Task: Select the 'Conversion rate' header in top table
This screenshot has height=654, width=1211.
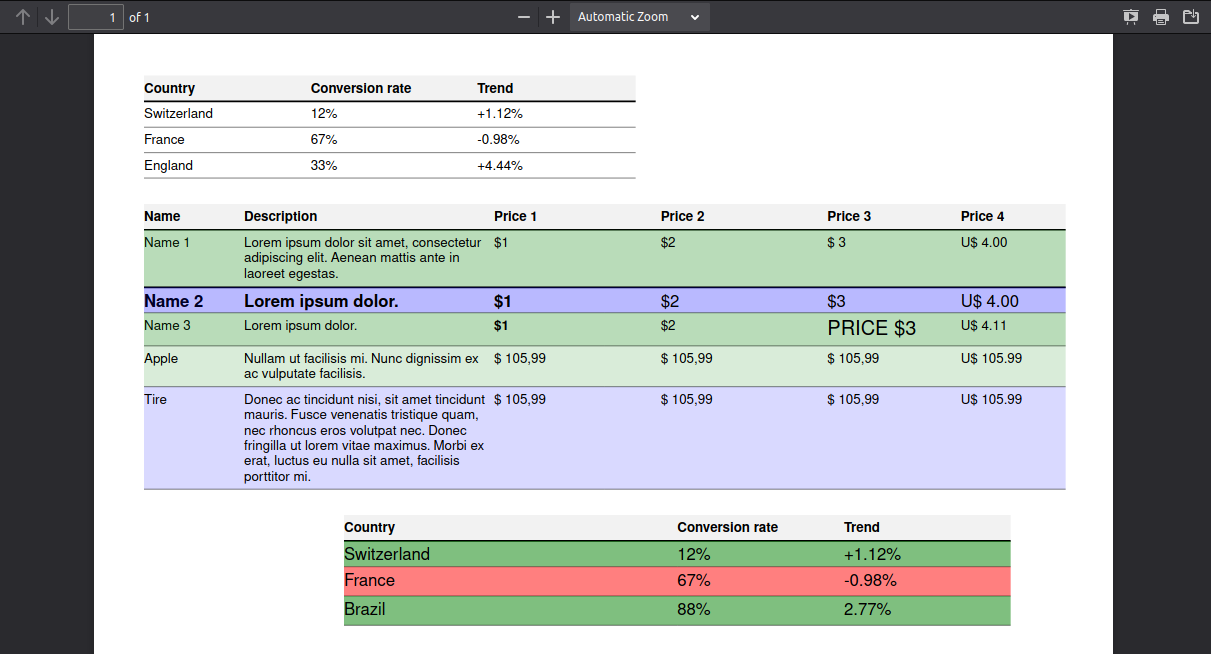Action: point(361,88)
